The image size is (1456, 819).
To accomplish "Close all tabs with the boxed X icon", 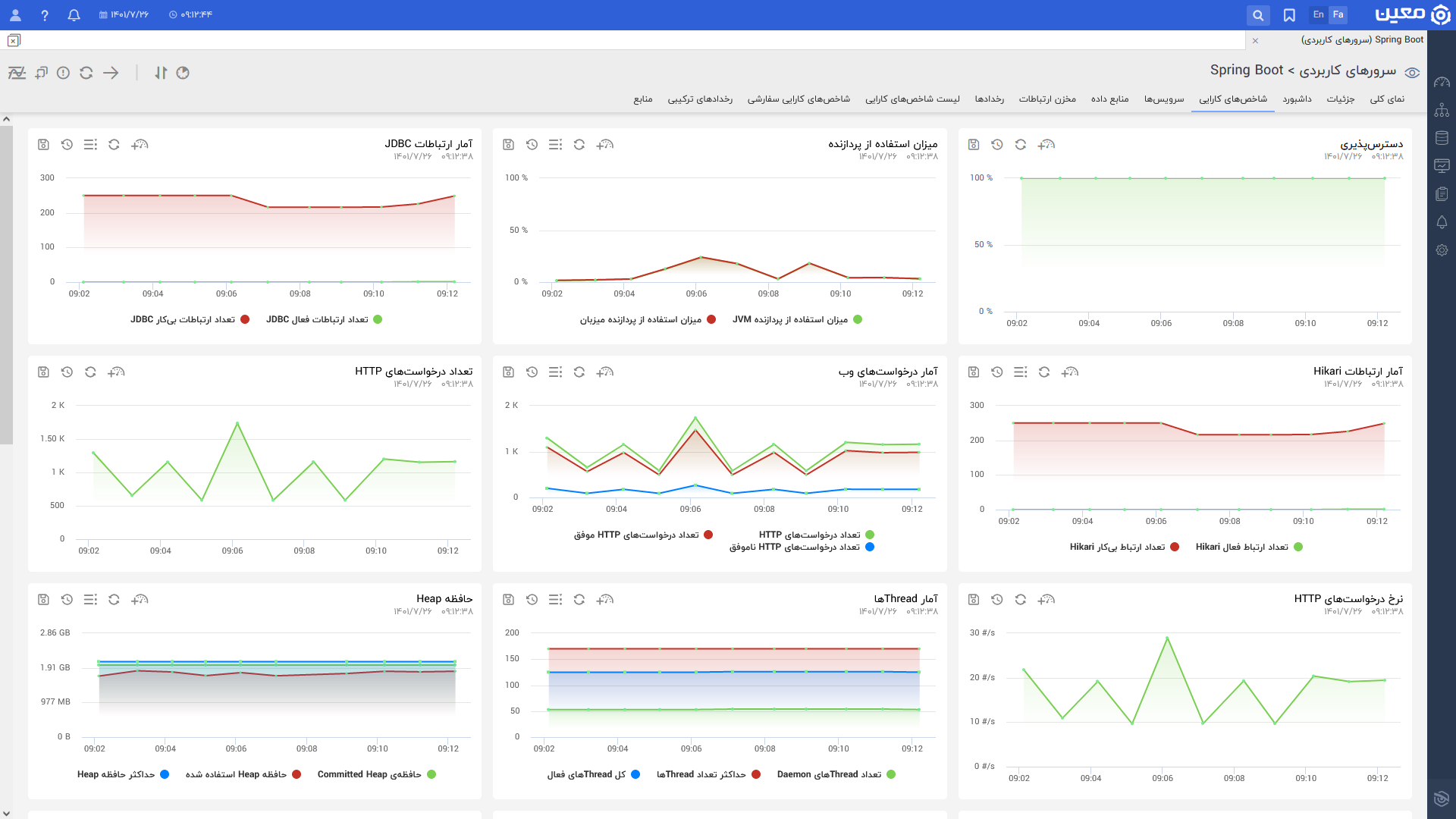I will pos(14,40).
